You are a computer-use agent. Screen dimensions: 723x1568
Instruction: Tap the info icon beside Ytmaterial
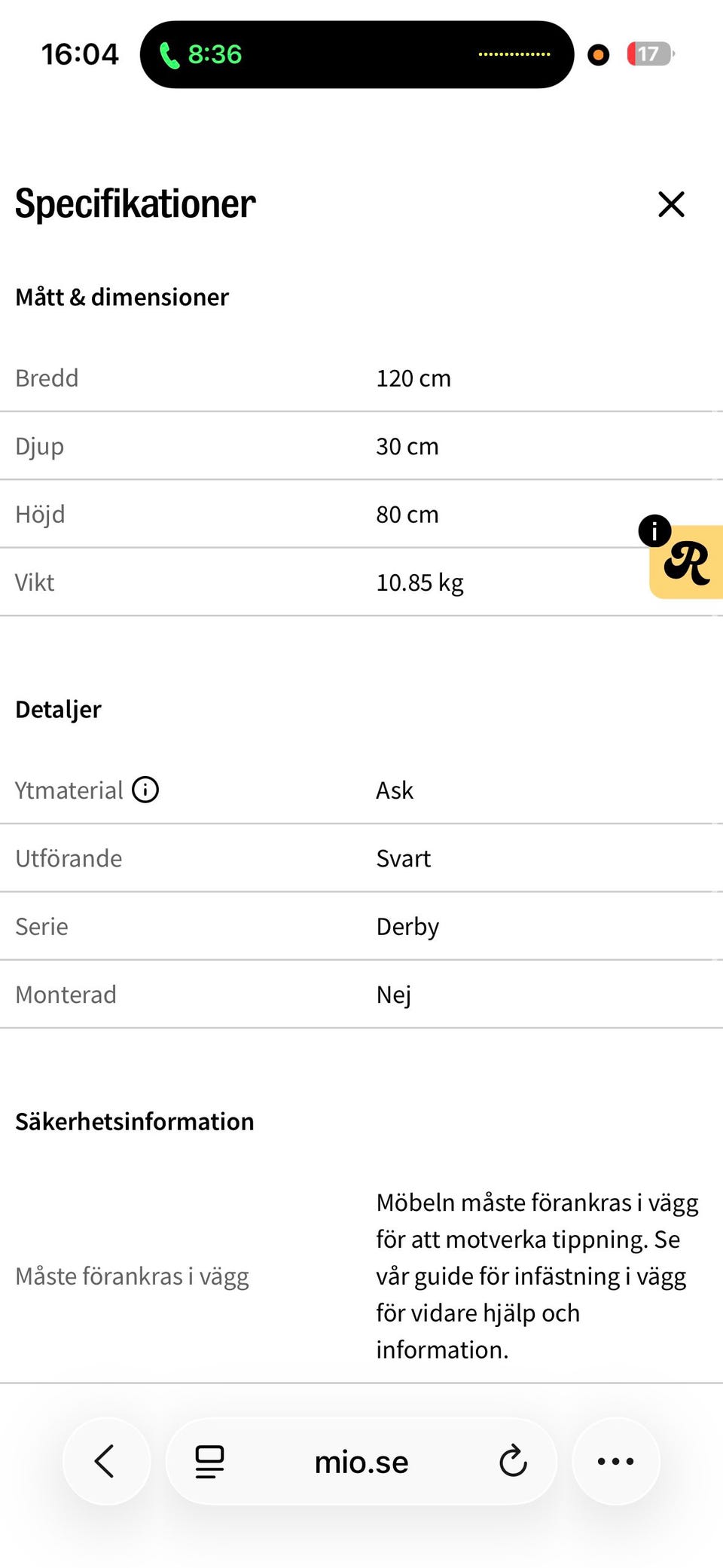pyautogui.click(x=145, y=790)
